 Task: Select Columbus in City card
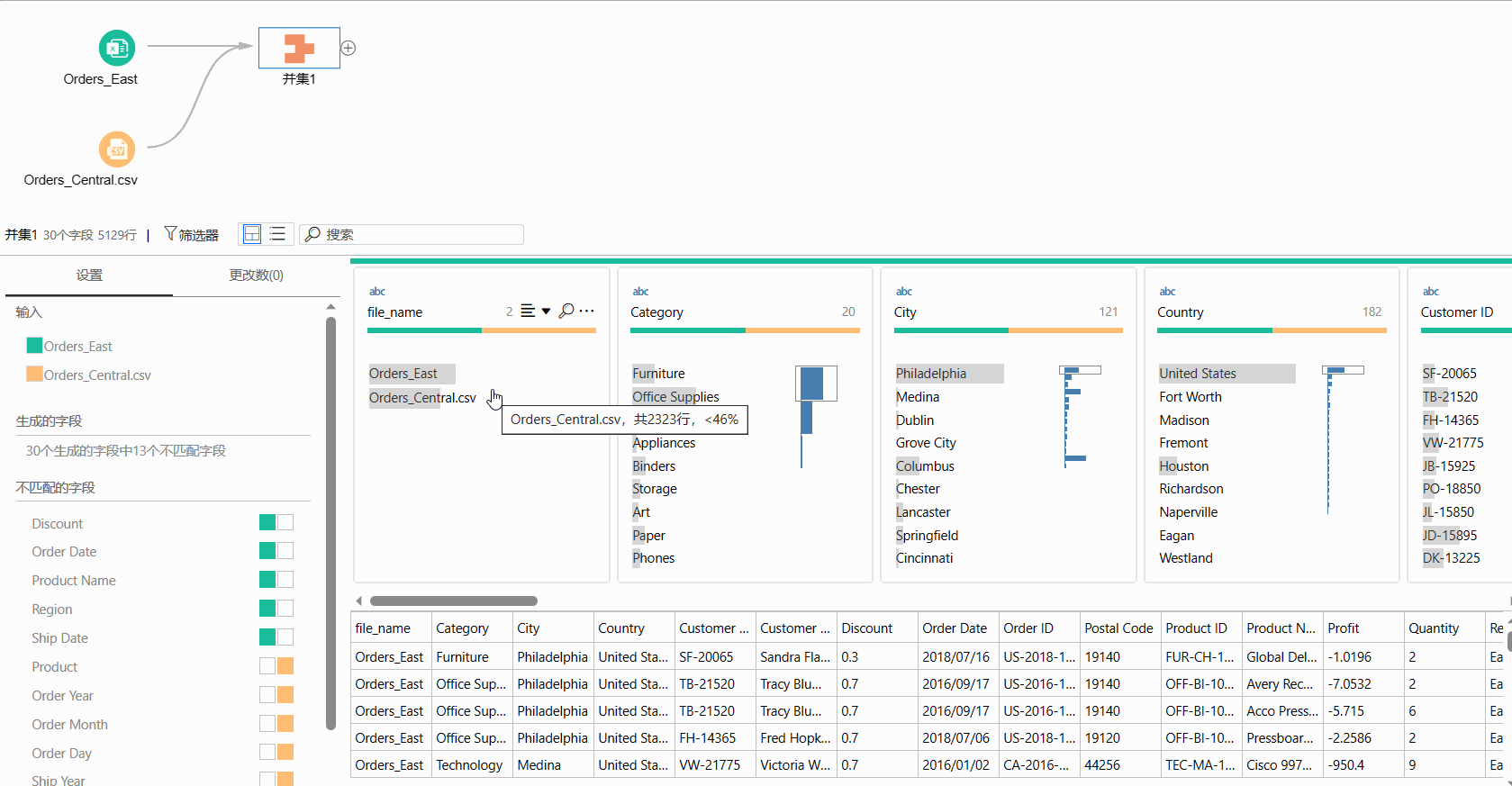click(925, 466)
